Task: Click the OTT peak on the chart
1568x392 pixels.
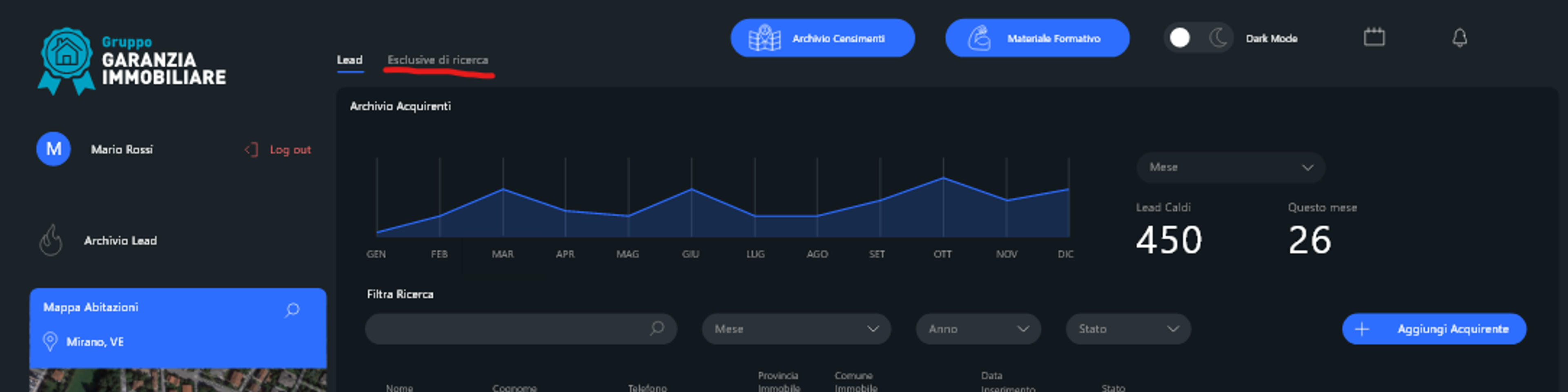Action: click(944, 177)
